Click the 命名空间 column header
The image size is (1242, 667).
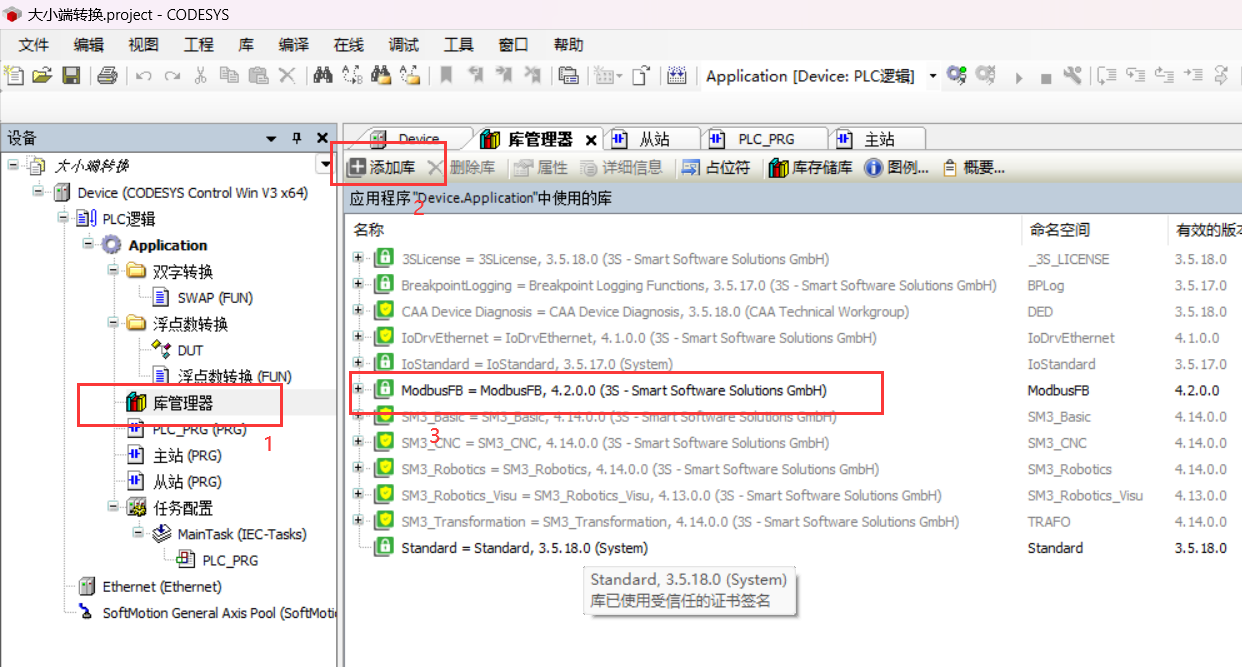pyautogui.click(x=1059, y=230)
